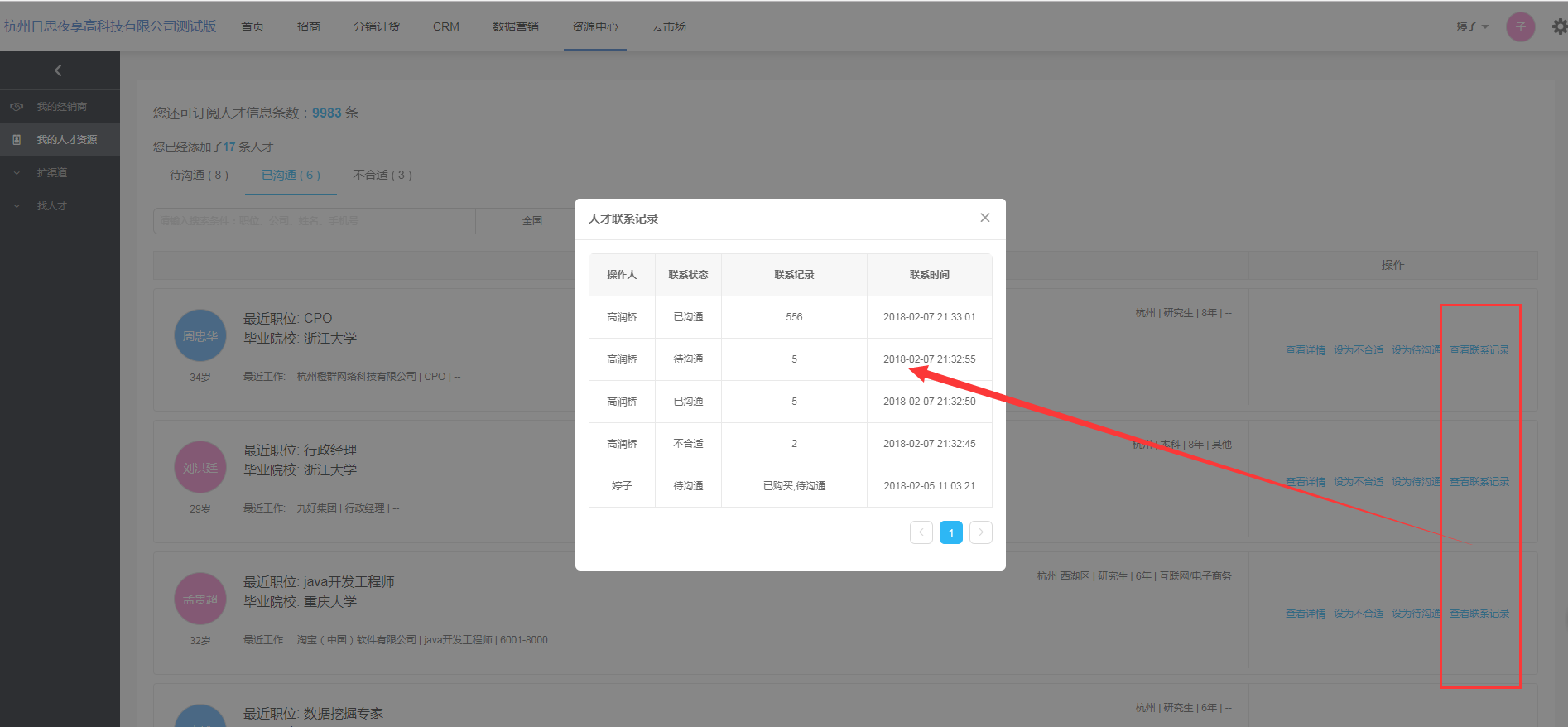This screenshot has height=727, width=1568.
Task: Click the settings gear icon
Action: (1559, 26)
